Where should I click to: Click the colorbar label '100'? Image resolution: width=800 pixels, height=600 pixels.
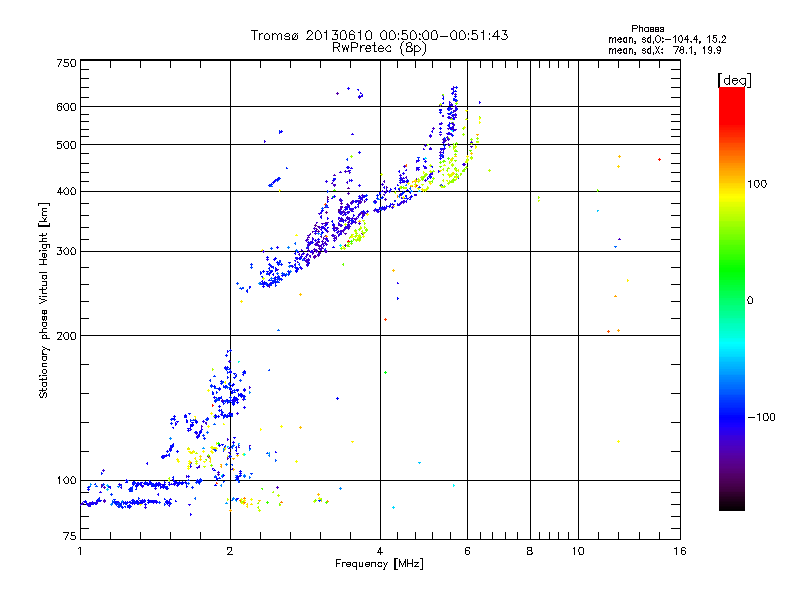click(x=757, y=184)
